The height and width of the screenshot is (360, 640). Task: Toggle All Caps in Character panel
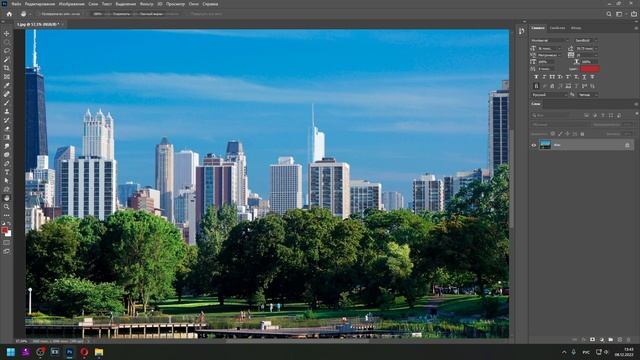pyautogui.click(x=552, y=77)
